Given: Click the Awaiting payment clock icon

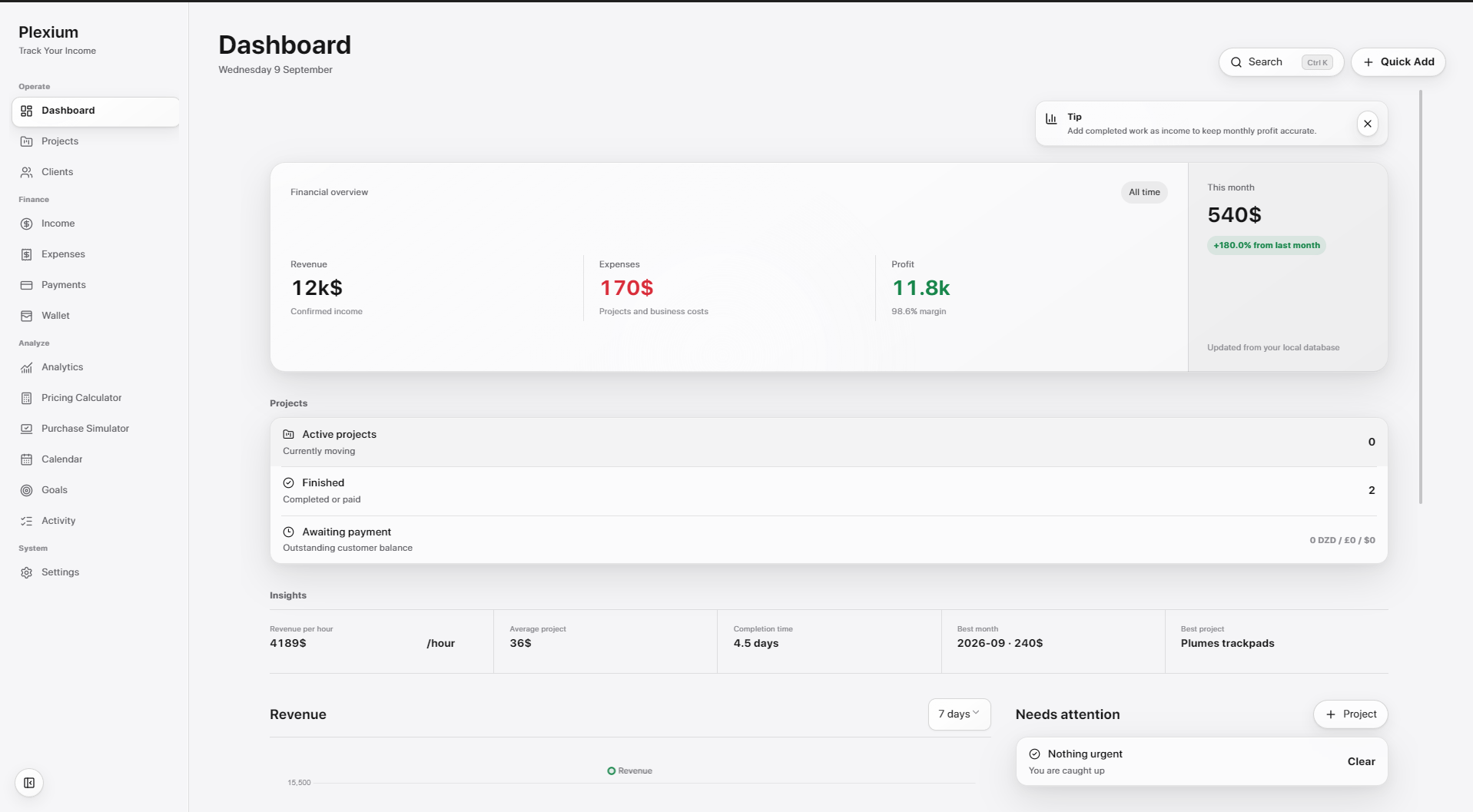Looking at the screenshot, I should click(x=289, y=532).
